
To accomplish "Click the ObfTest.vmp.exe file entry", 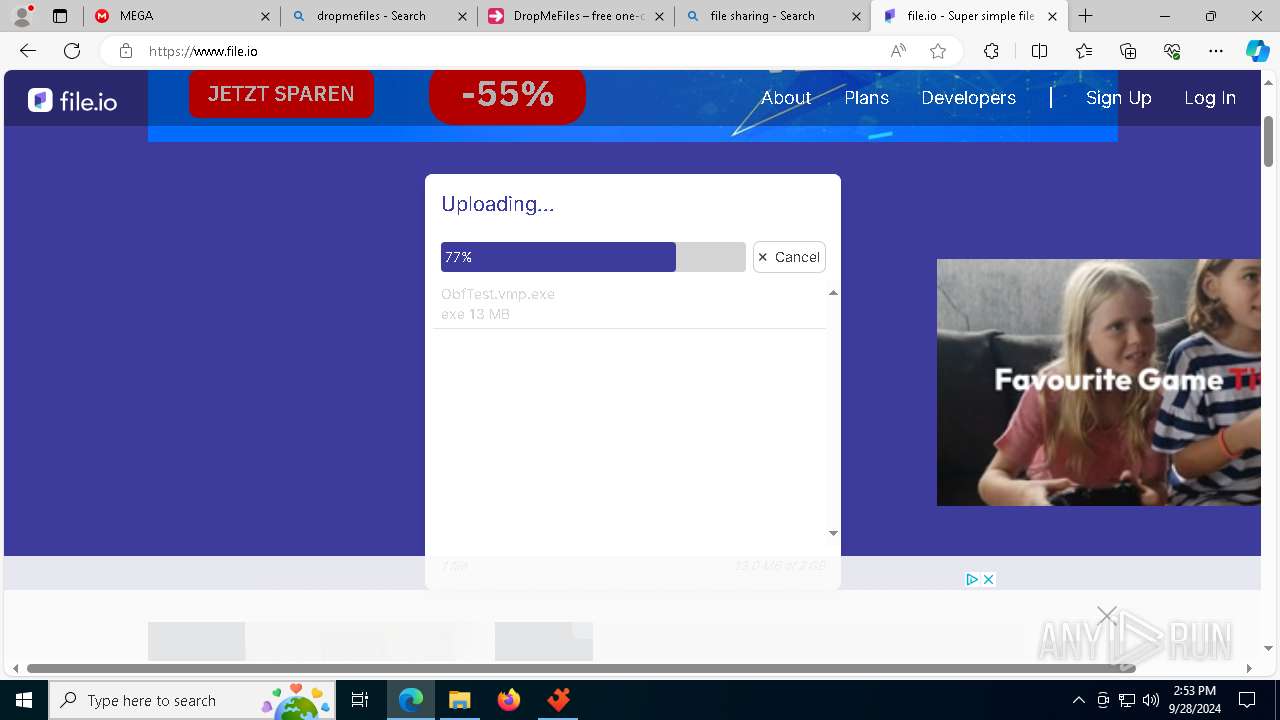I will (x=630, y=304).
